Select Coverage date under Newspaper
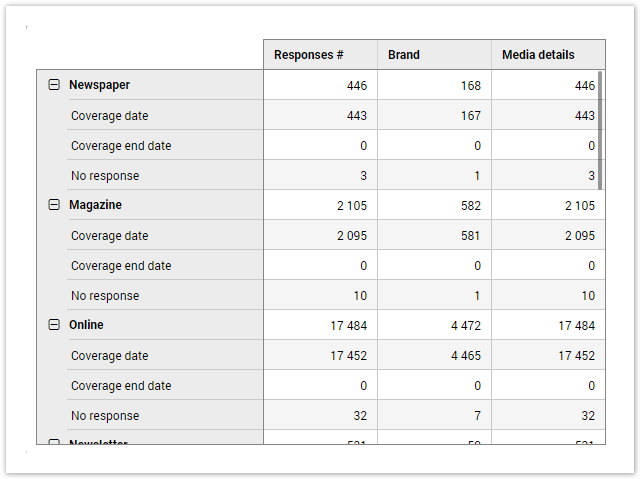Viewport: 640px width, 479px height. 109,116
